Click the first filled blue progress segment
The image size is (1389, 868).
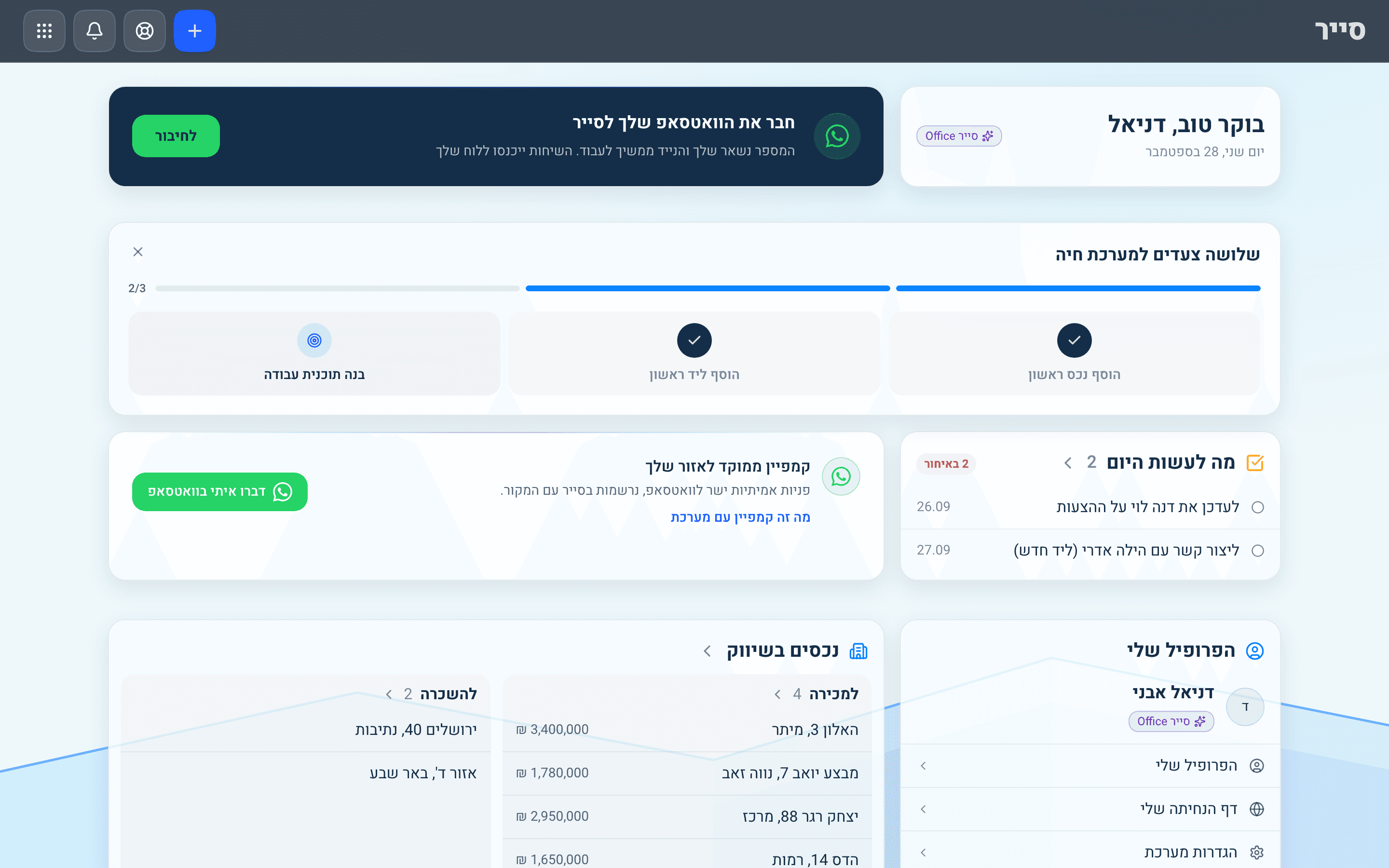coord(1078,288)
